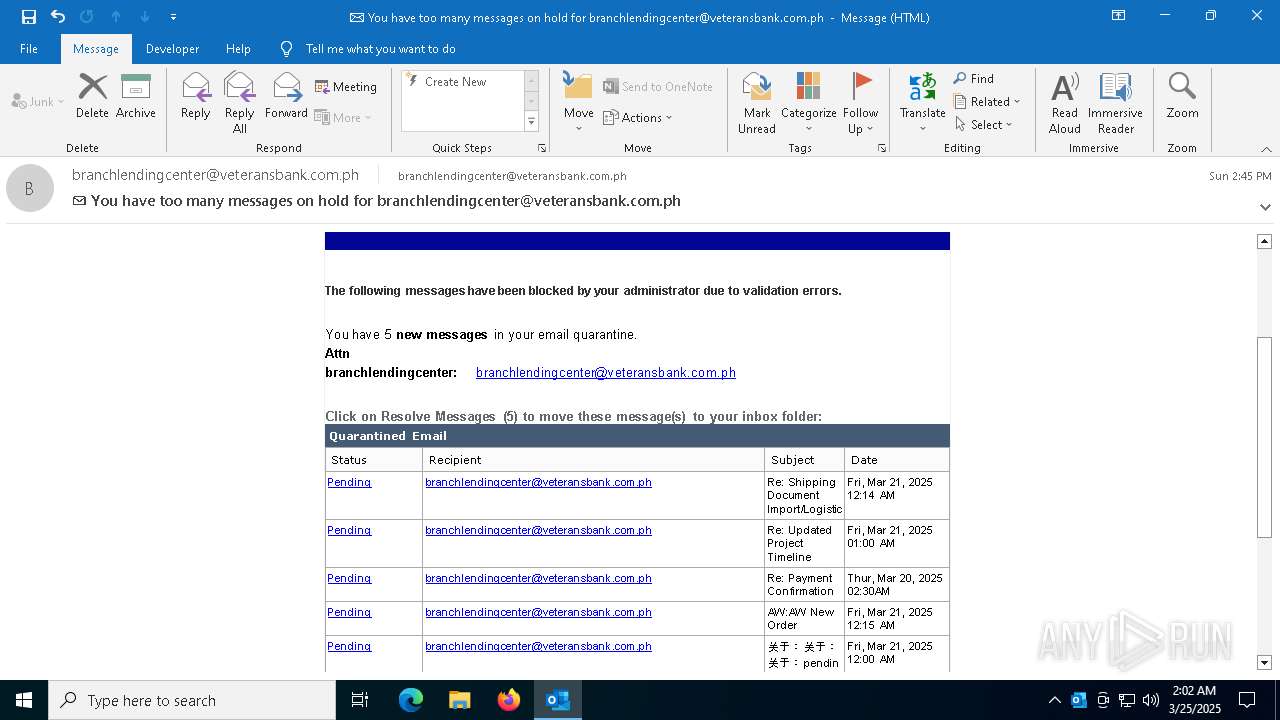This screenshot has height=720, width=1280.
Task: Save the message with the floppy disk icon
Action: tap(28, 17)
